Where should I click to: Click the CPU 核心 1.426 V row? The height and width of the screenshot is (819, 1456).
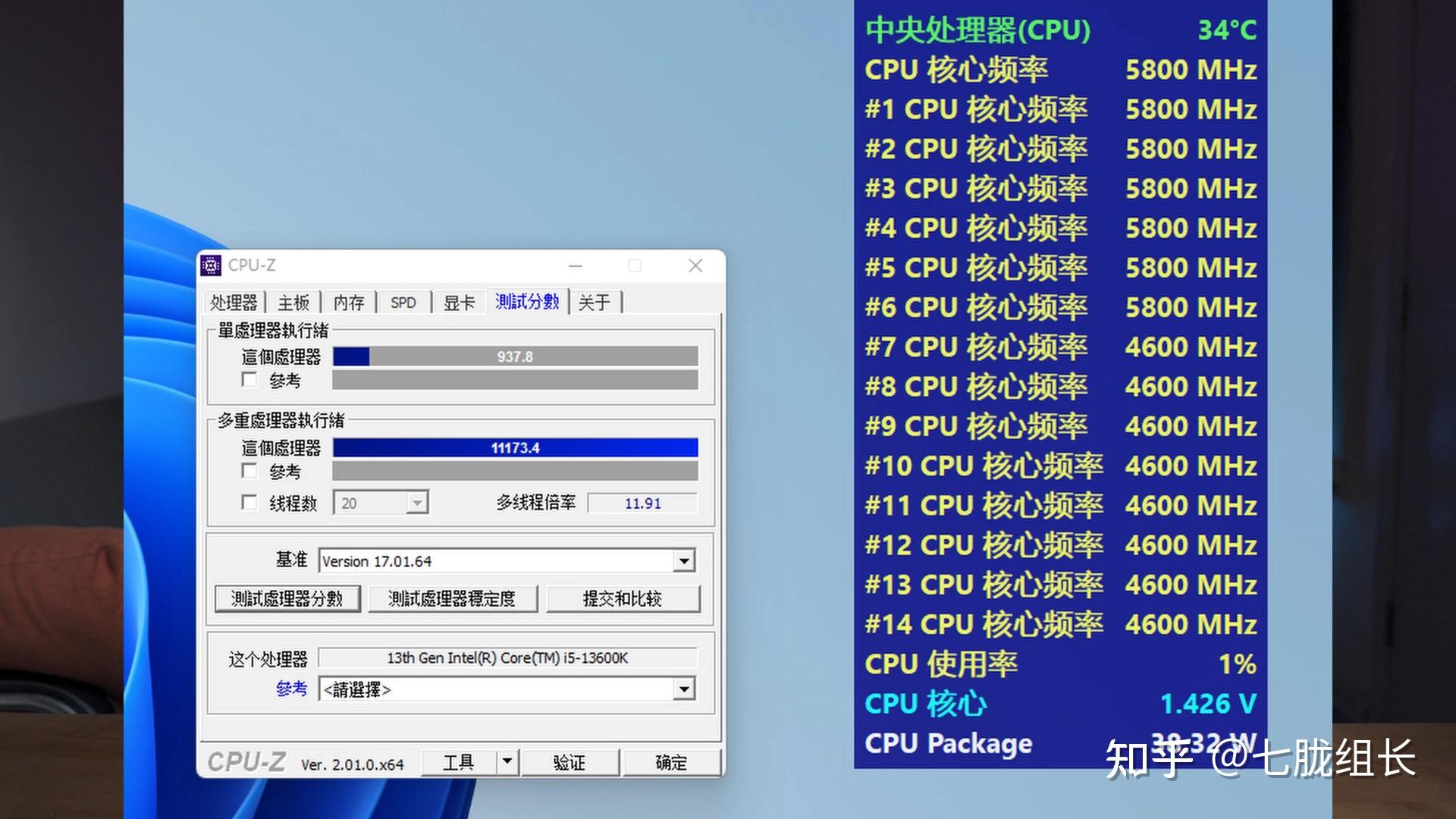tap(1061, 704)
